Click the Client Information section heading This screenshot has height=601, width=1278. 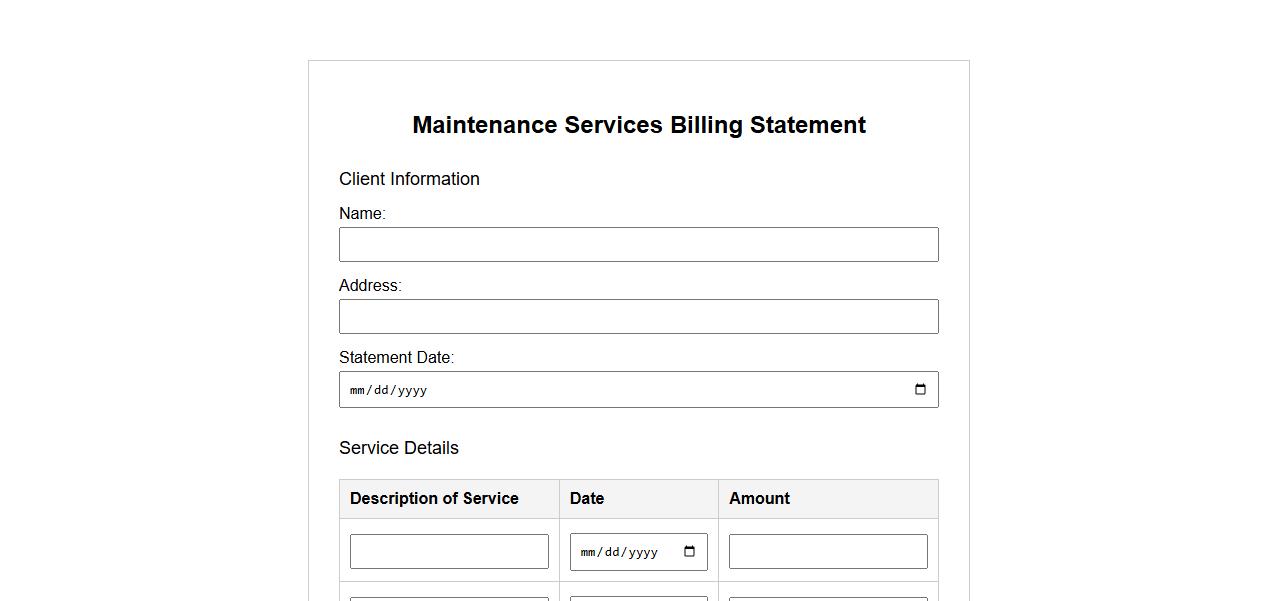409,179
